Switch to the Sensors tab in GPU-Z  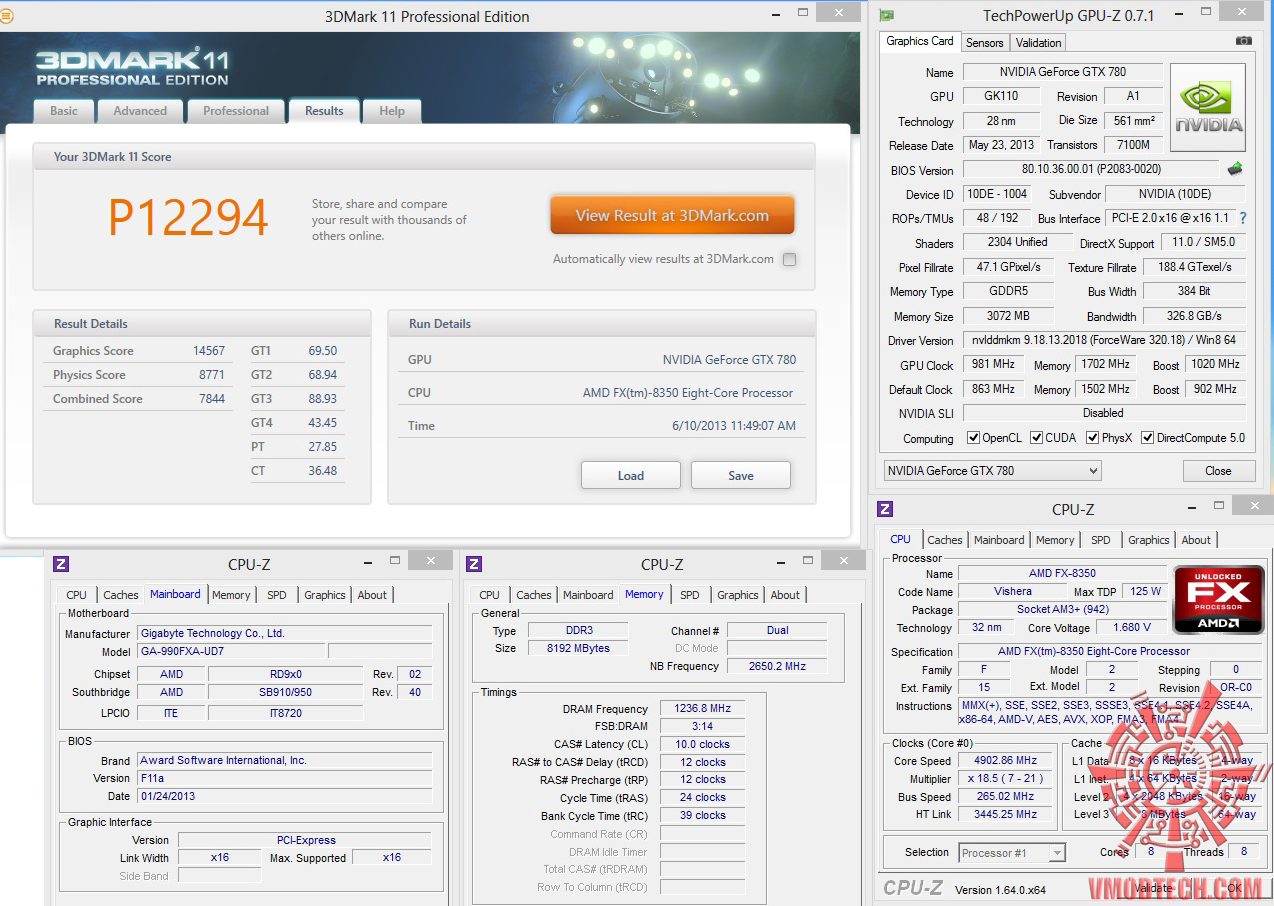984,42
